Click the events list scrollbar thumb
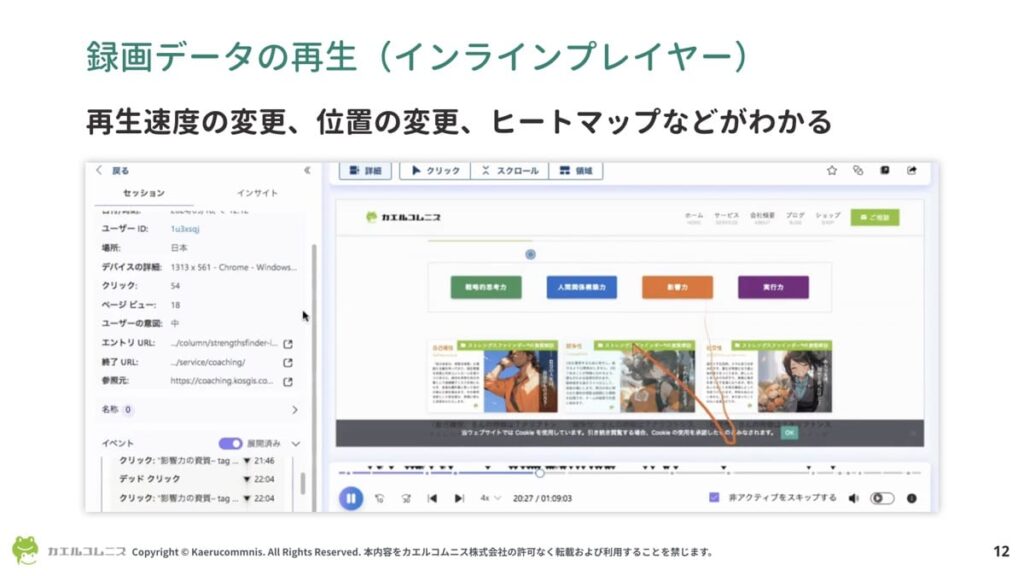Viewport: 1024px width, 576px height. pos(302,483)
